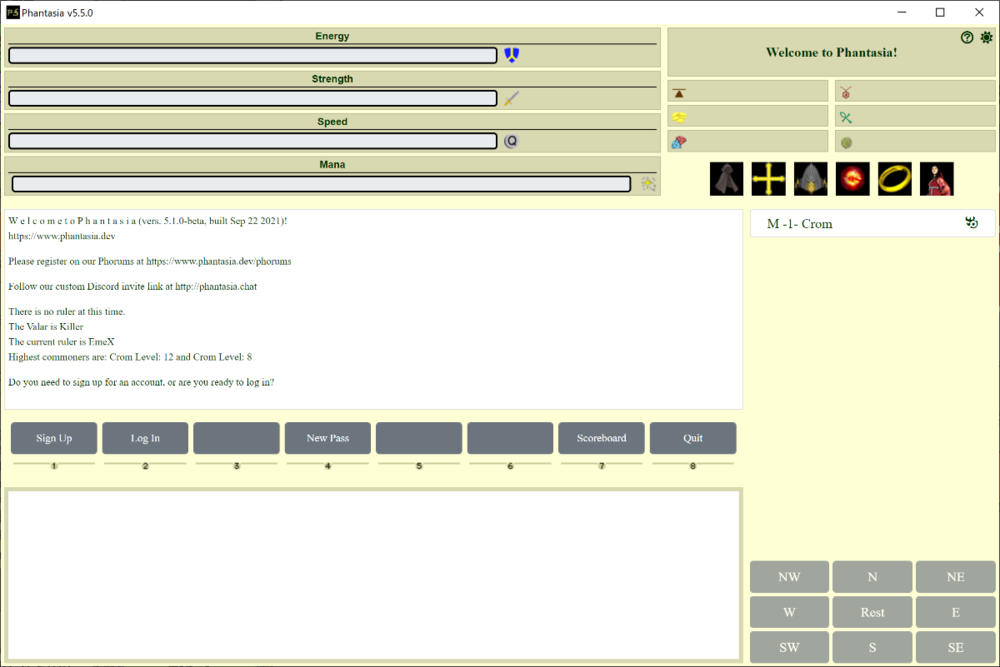Viewport: 1000px width, 667px height.
Task: Click the chainmail helmet crown icon
Action: point(811,179)
